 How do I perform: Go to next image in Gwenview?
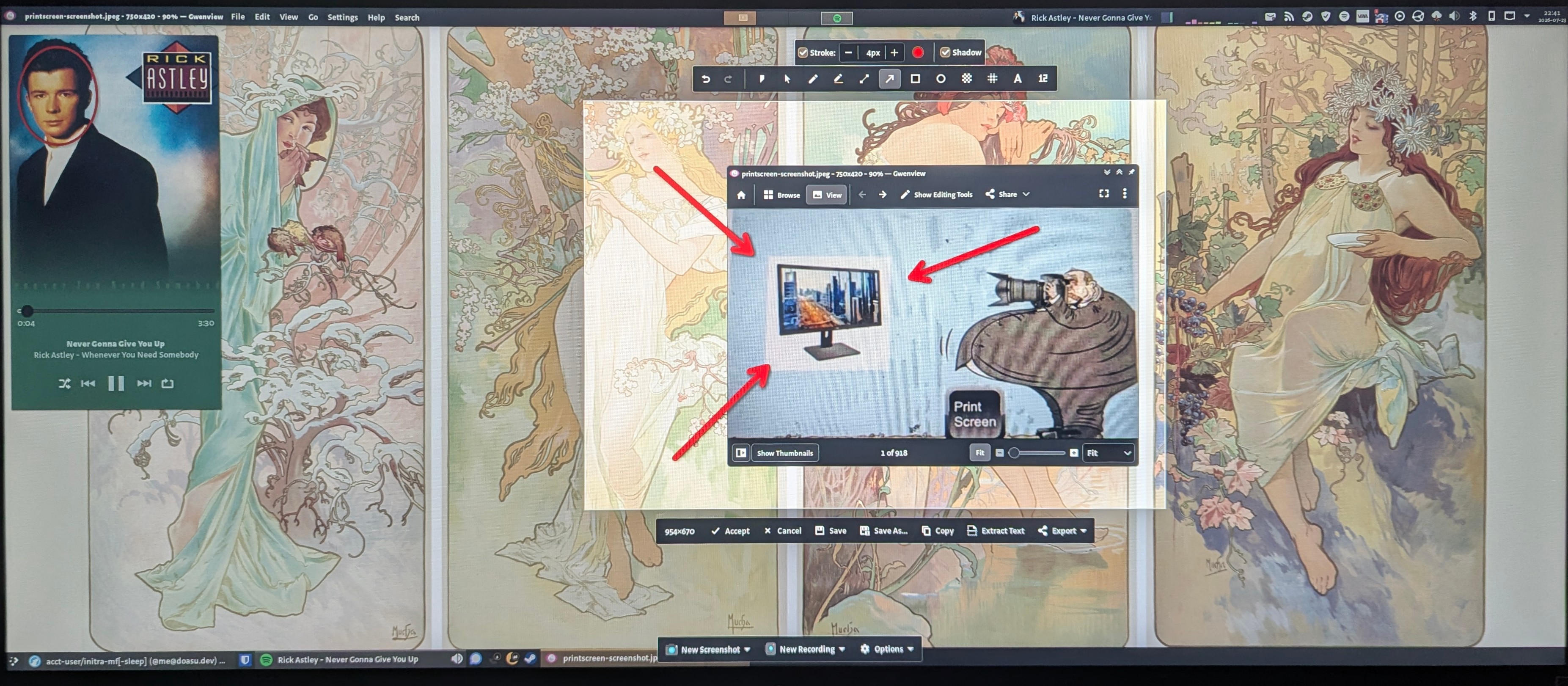click(x=883, y=195)
